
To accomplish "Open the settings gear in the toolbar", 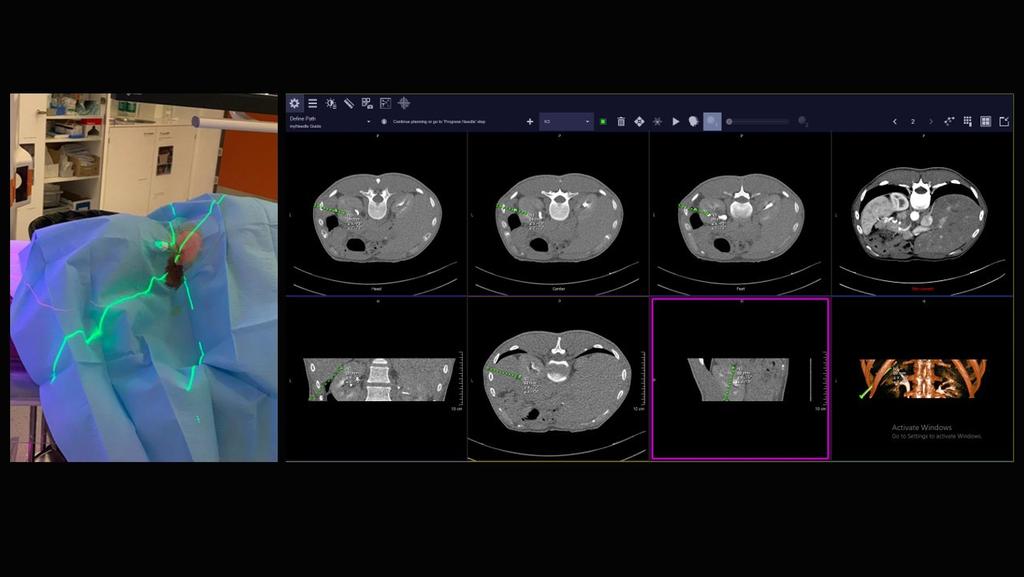I will 294,103.
